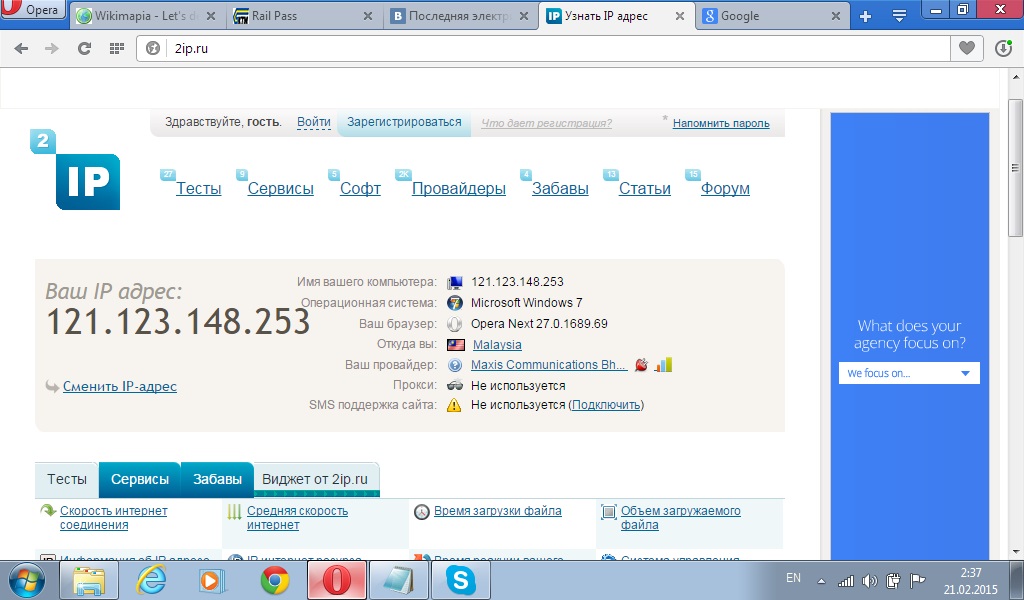Screen dimensions: 1024x600
Task: Bookmark page with the heart icon
Action: (966, 48)
